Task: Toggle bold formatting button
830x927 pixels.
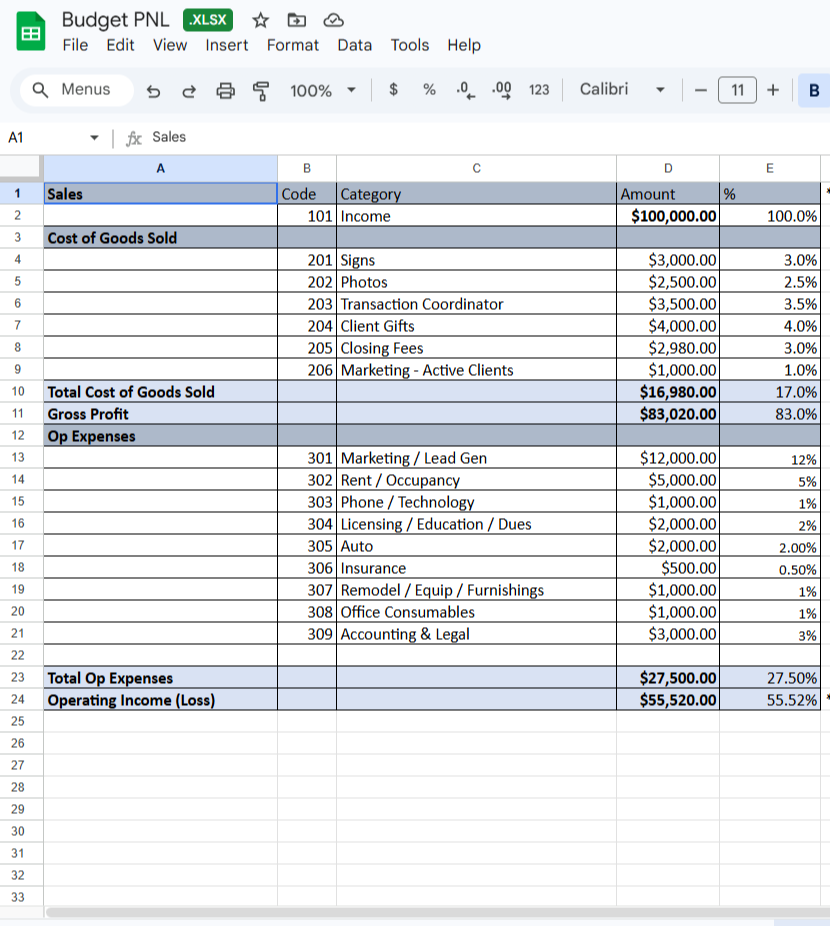Action: click(813, 90)
